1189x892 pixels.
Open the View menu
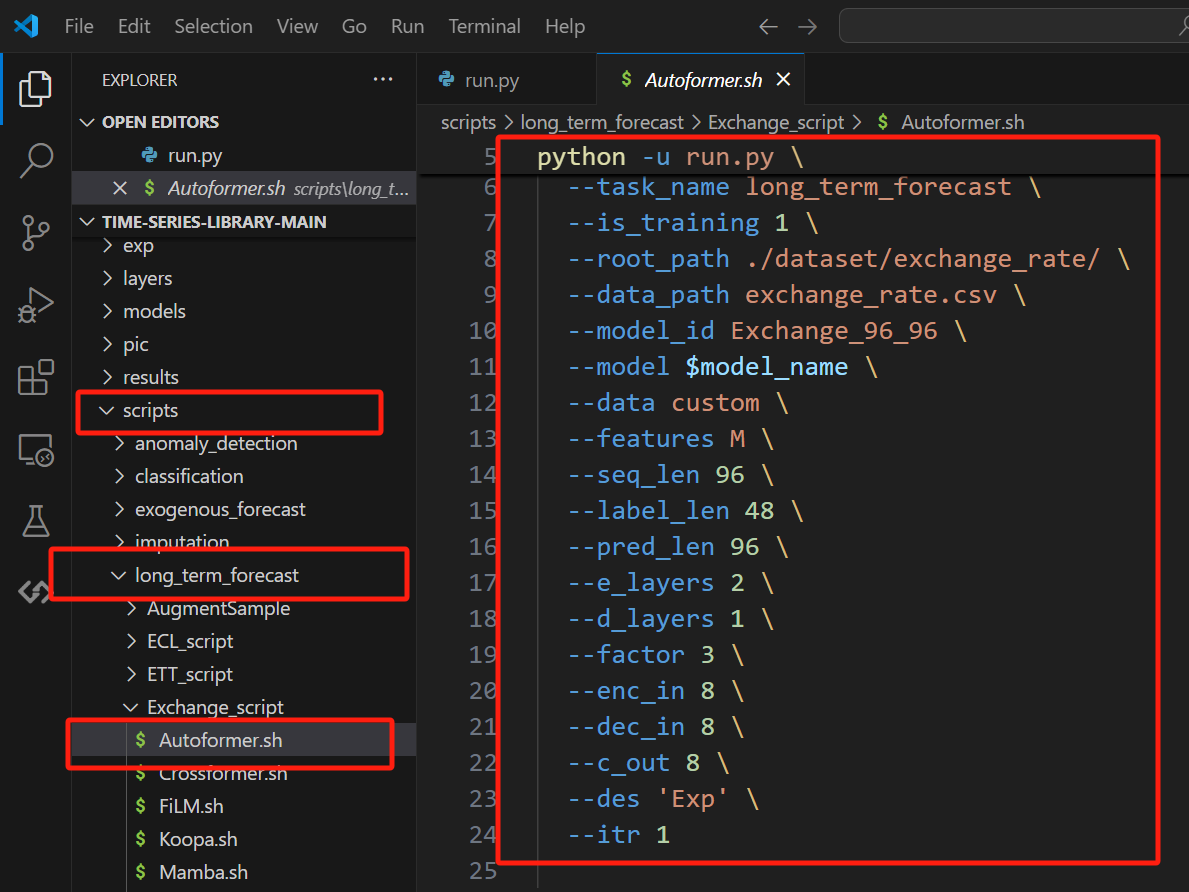(x=297, y=27)
